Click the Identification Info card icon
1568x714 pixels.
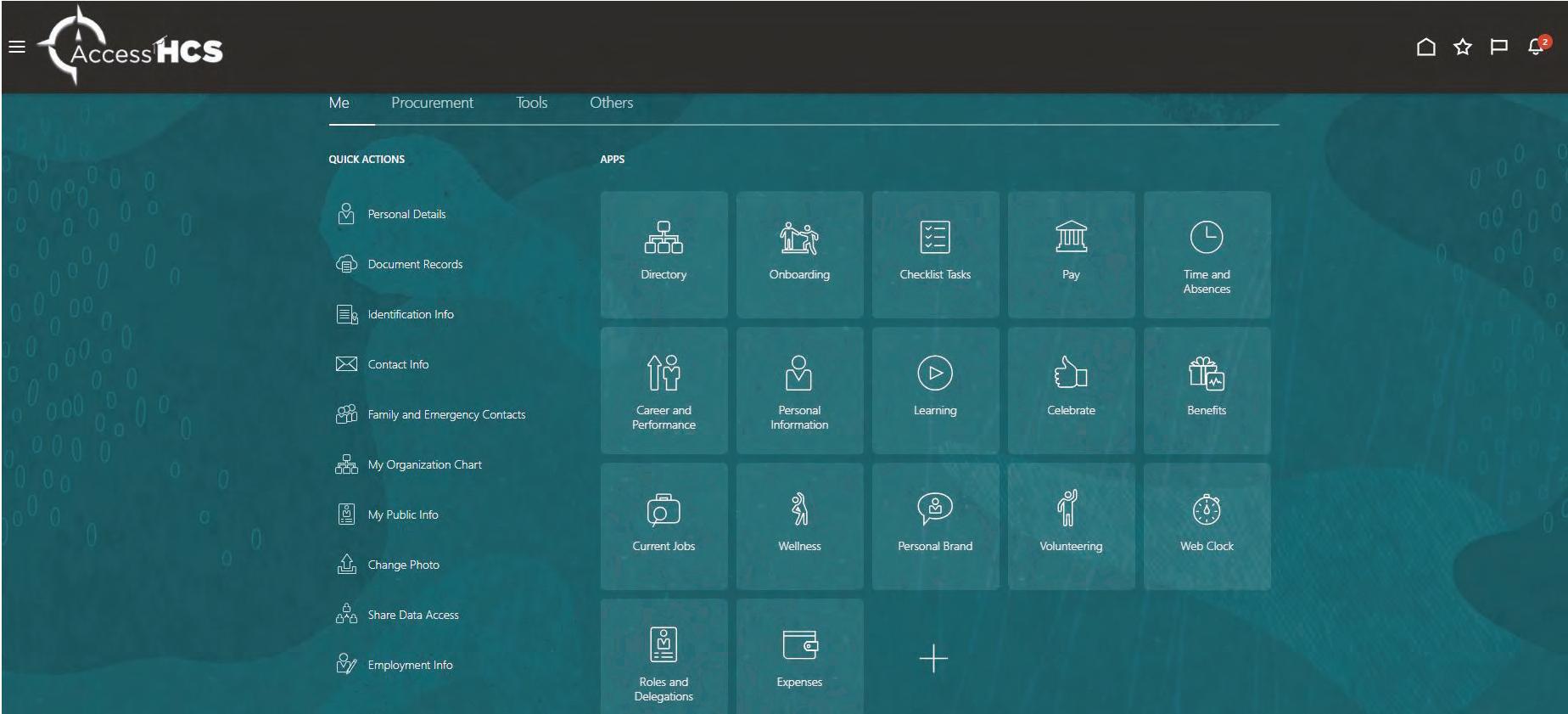click(346, 314)
